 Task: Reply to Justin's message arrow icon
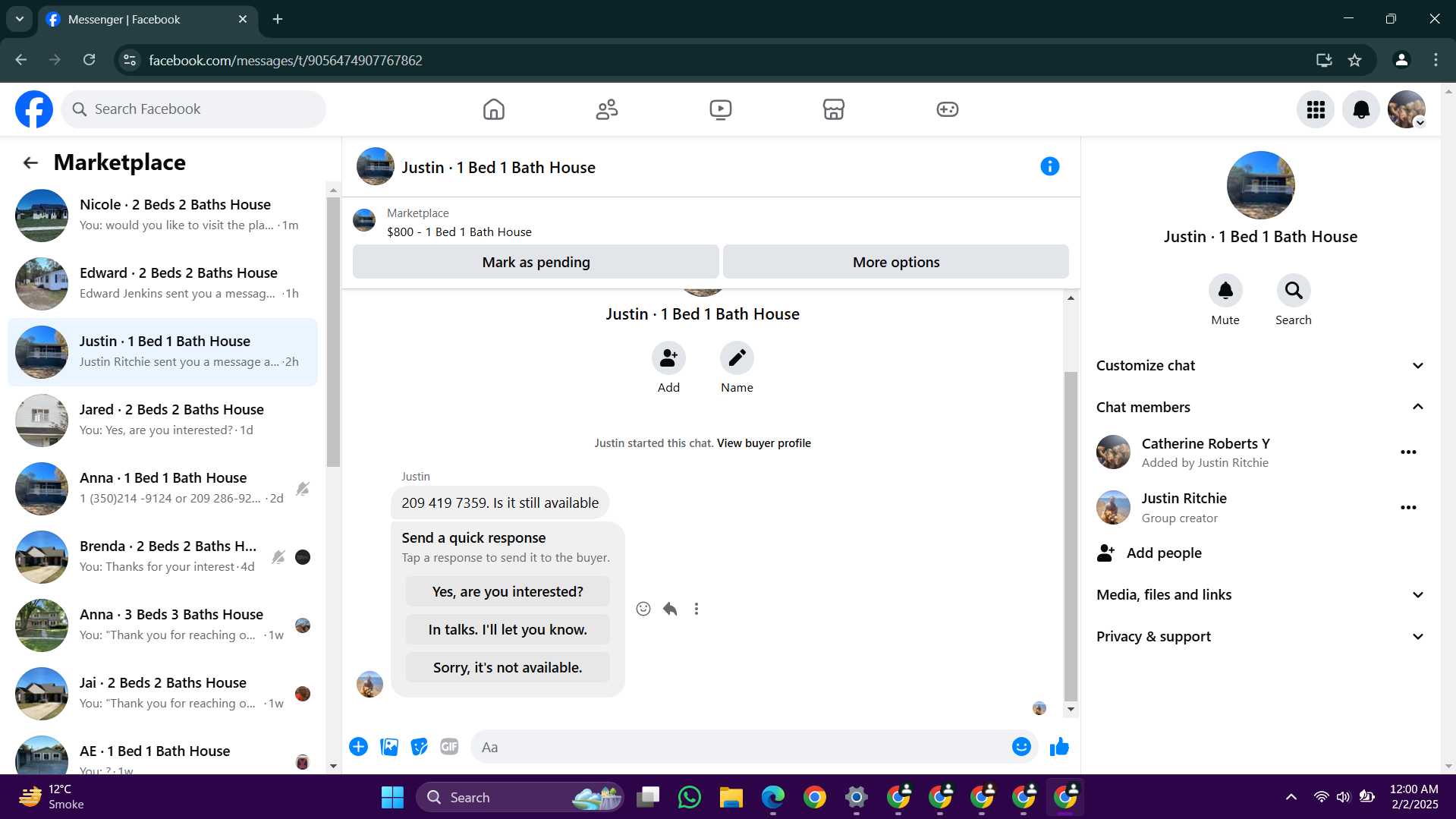coord(670,609)
